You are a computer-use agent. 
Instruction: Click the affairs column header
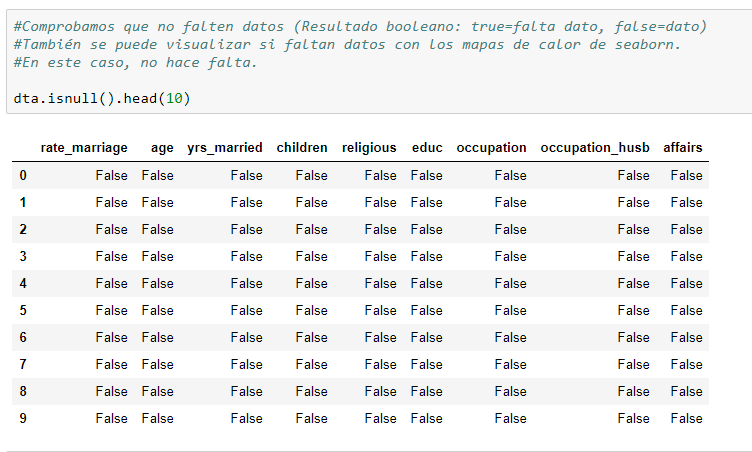coord(683,148)
